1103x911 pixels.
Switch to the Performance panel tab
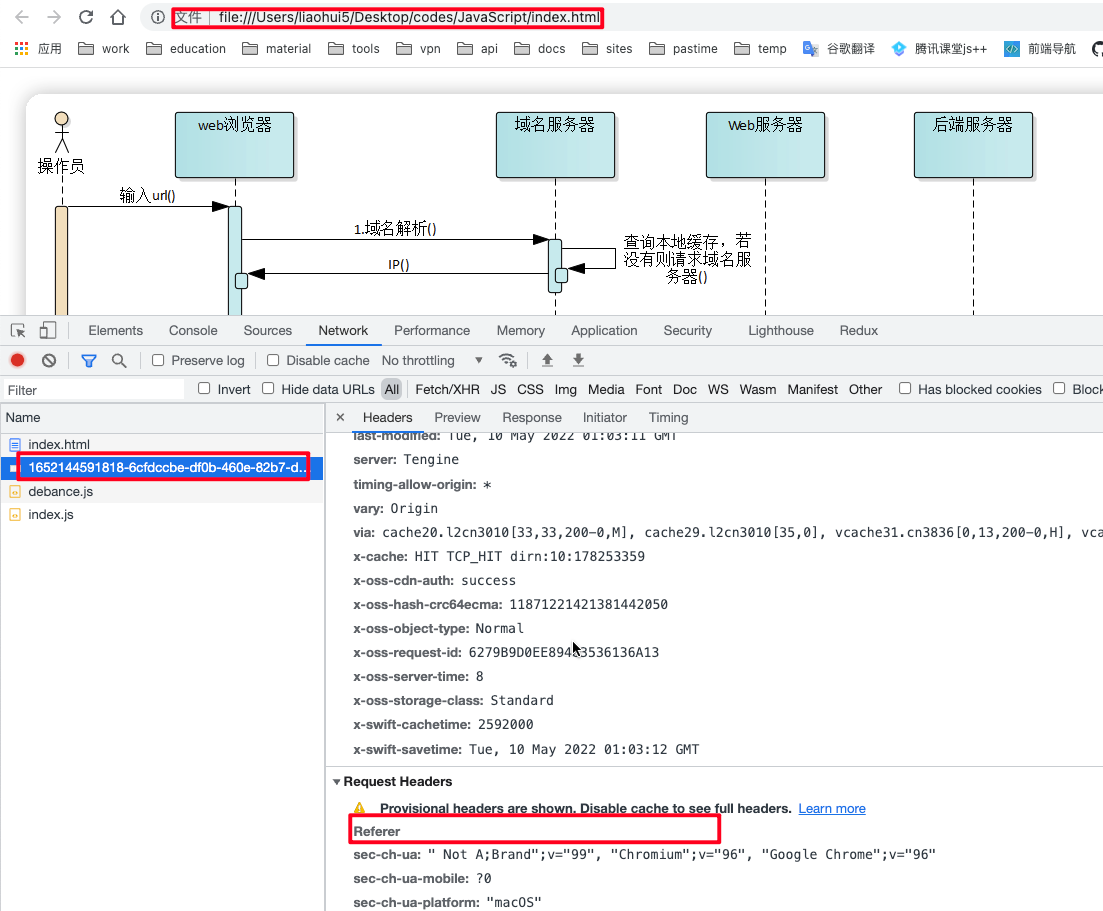pyautogui.click(x=432, y=331)
